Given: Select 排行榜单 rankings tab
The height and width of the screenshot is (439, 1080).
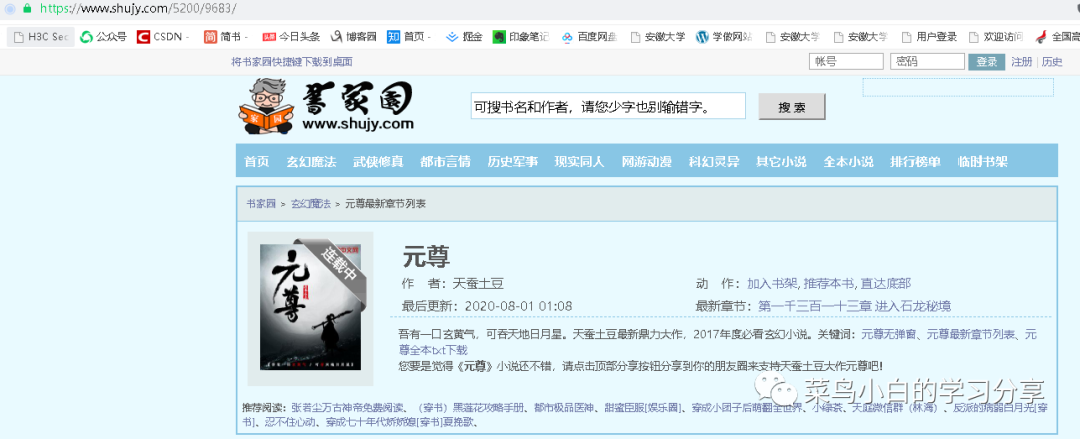Looking at the screenshot, I should coord(915,162).
